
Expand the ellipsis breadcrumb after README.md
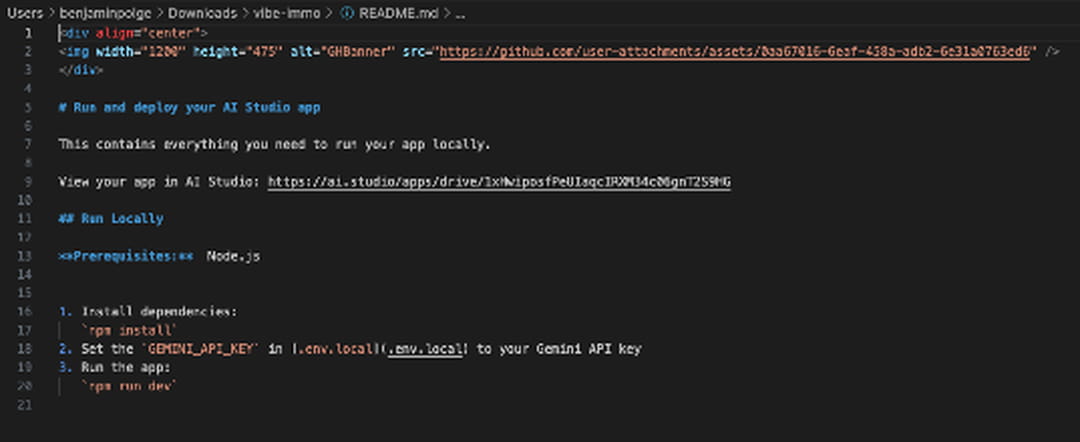459,14
